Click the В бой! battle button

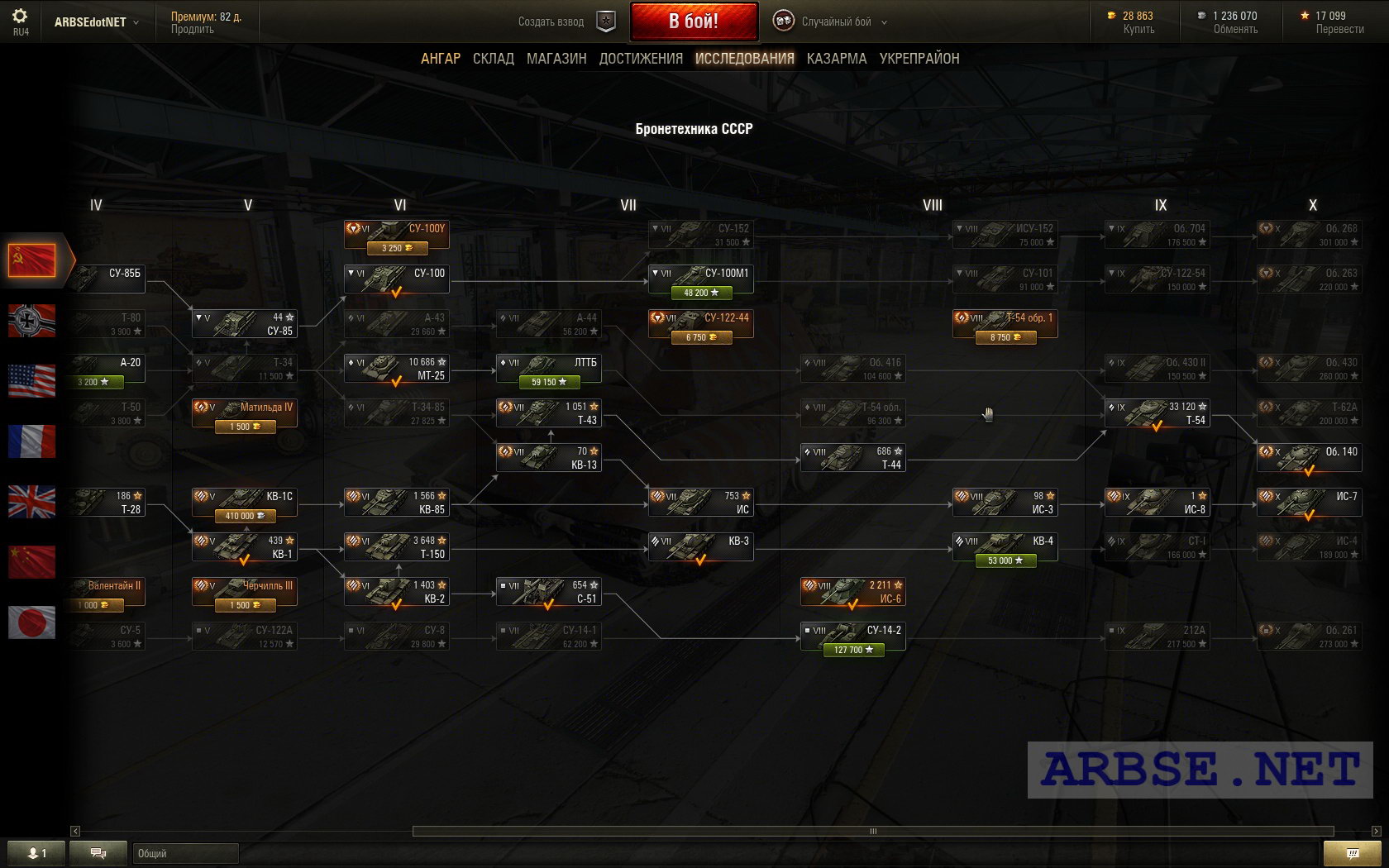pyautogui.click(x=694, y=21)
